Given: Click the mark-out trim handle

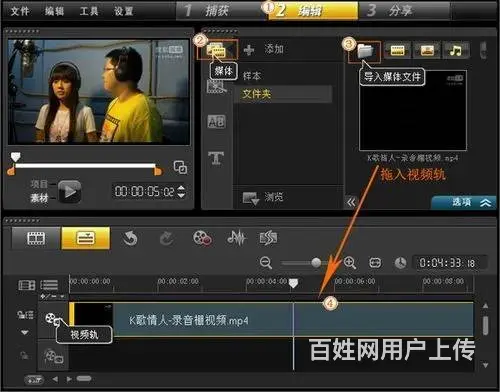Looking at the screenshot, I should coord(158,171).
